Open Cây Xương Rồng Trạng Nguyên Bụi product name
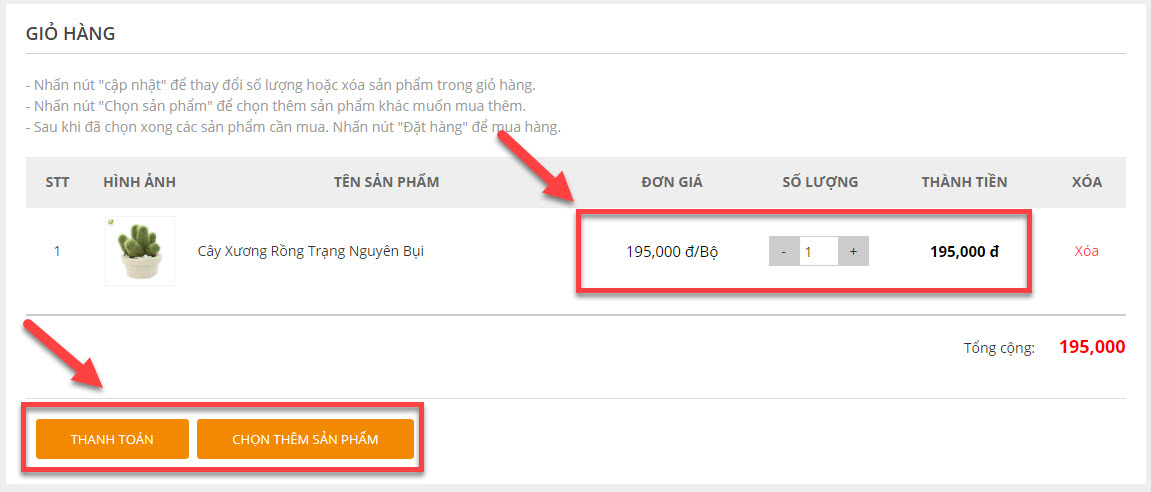The image size is (1151, 492). 311,251
